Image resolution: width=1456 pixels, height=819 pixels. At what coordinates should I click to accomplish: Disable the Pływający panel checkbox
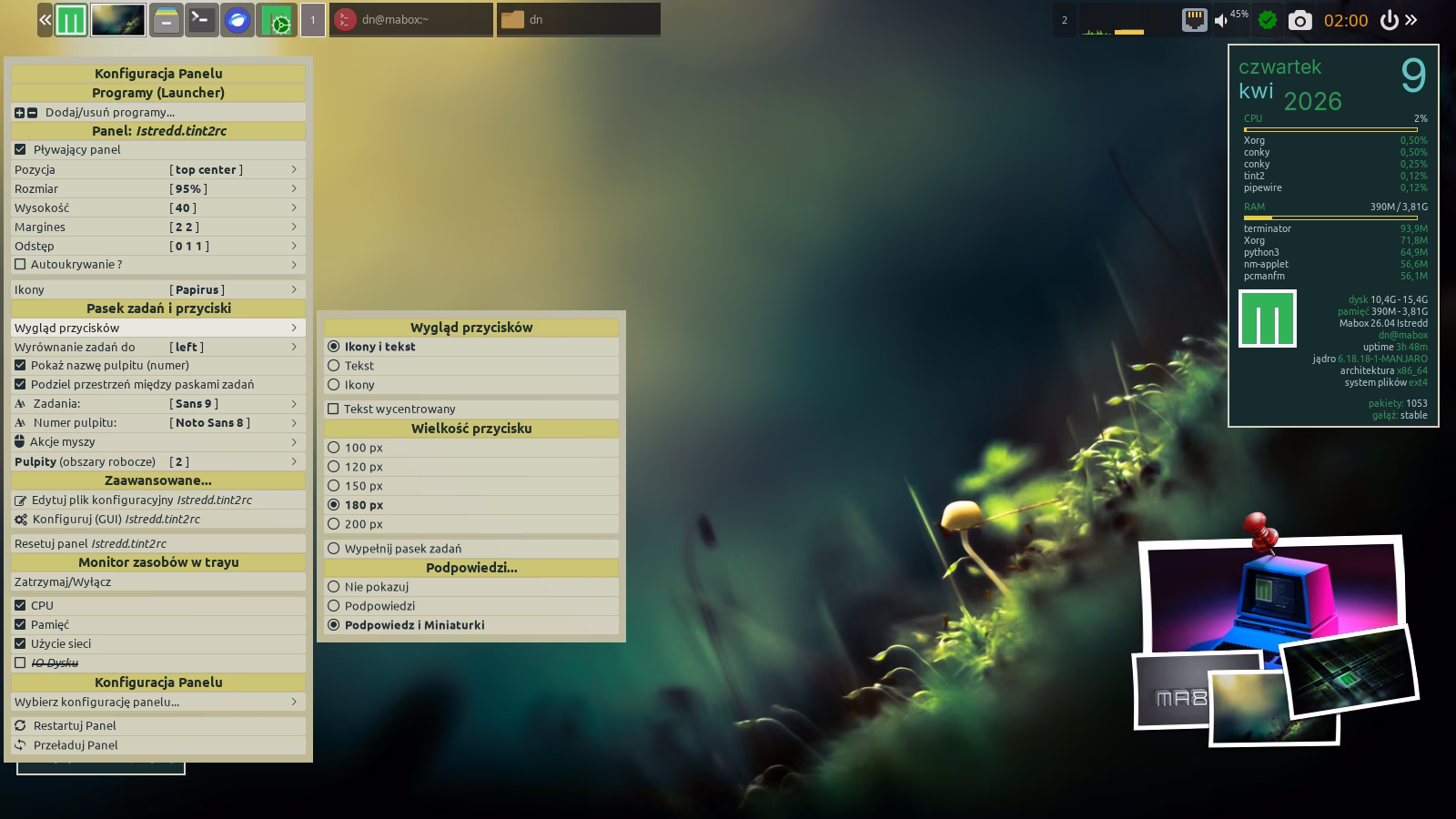pos(20,150)
